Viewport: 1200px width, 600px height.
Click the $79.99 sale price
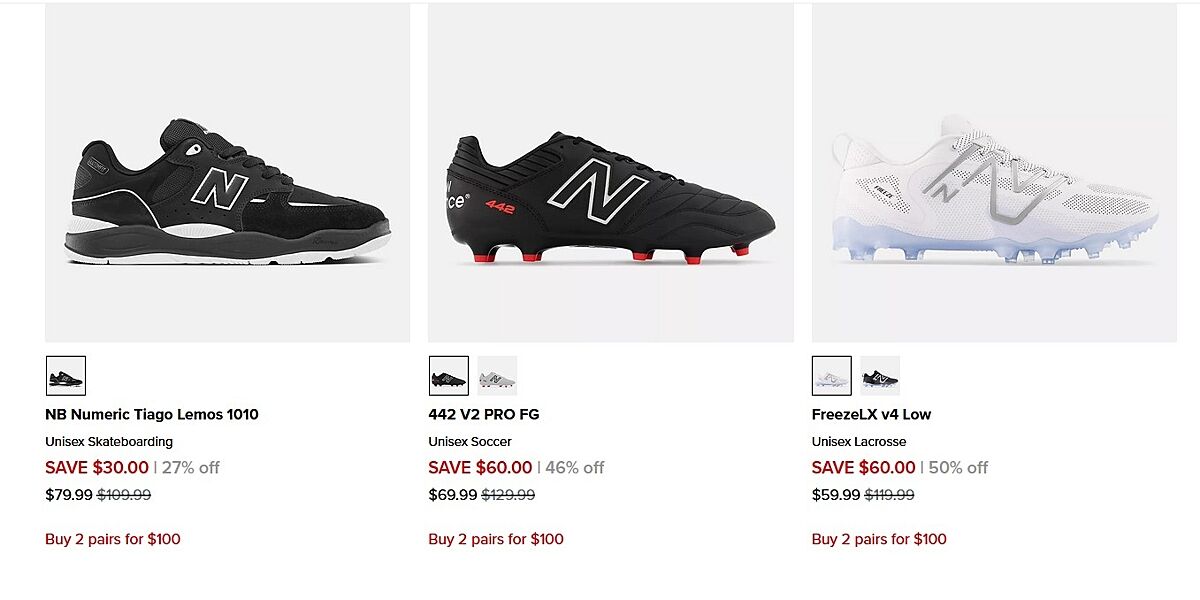(69, 494)
